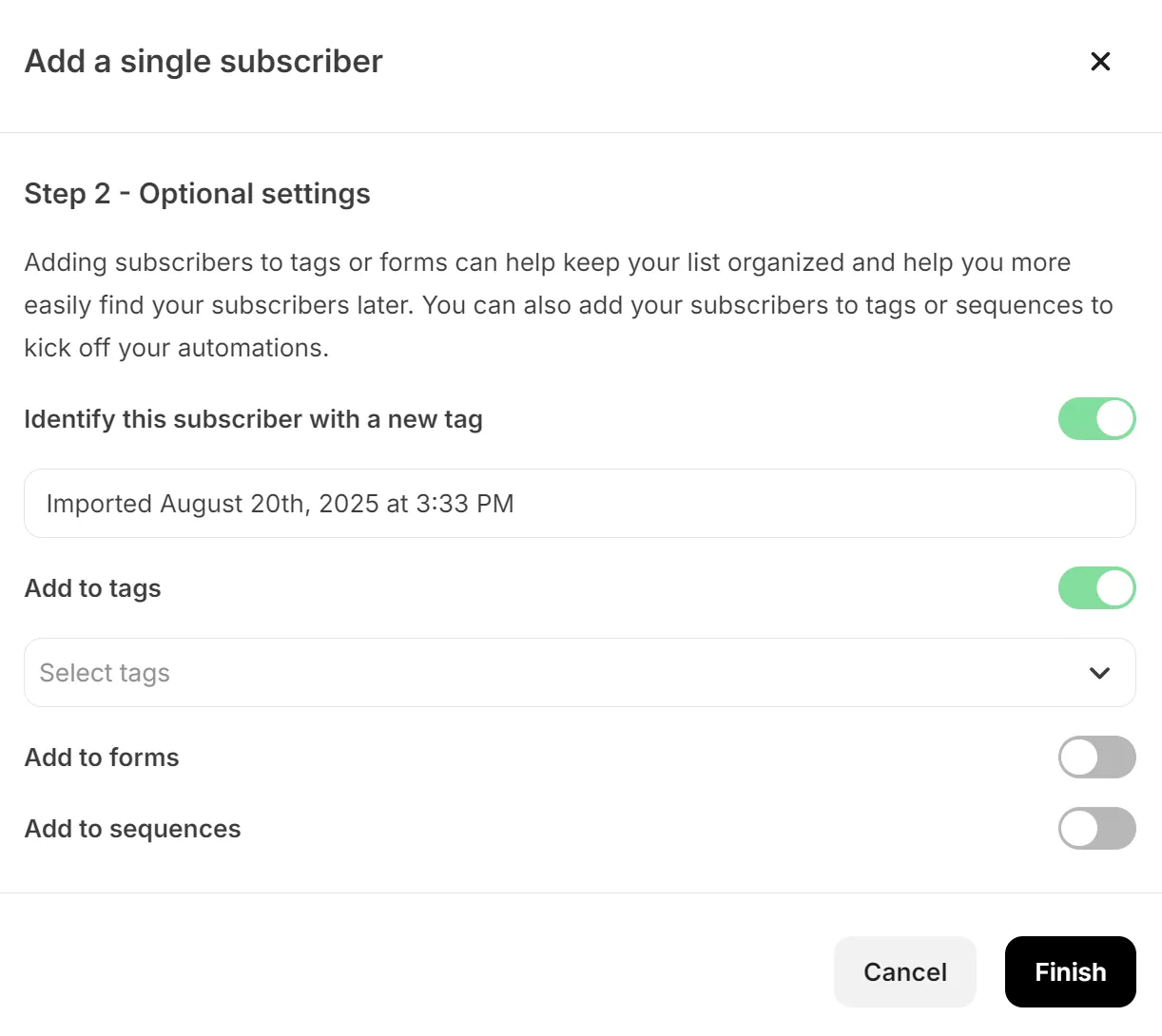Click the "Imported August 20th, 2025" tag text
The height and width of the screenshot is (1036, 1162).
coord(280,504)
